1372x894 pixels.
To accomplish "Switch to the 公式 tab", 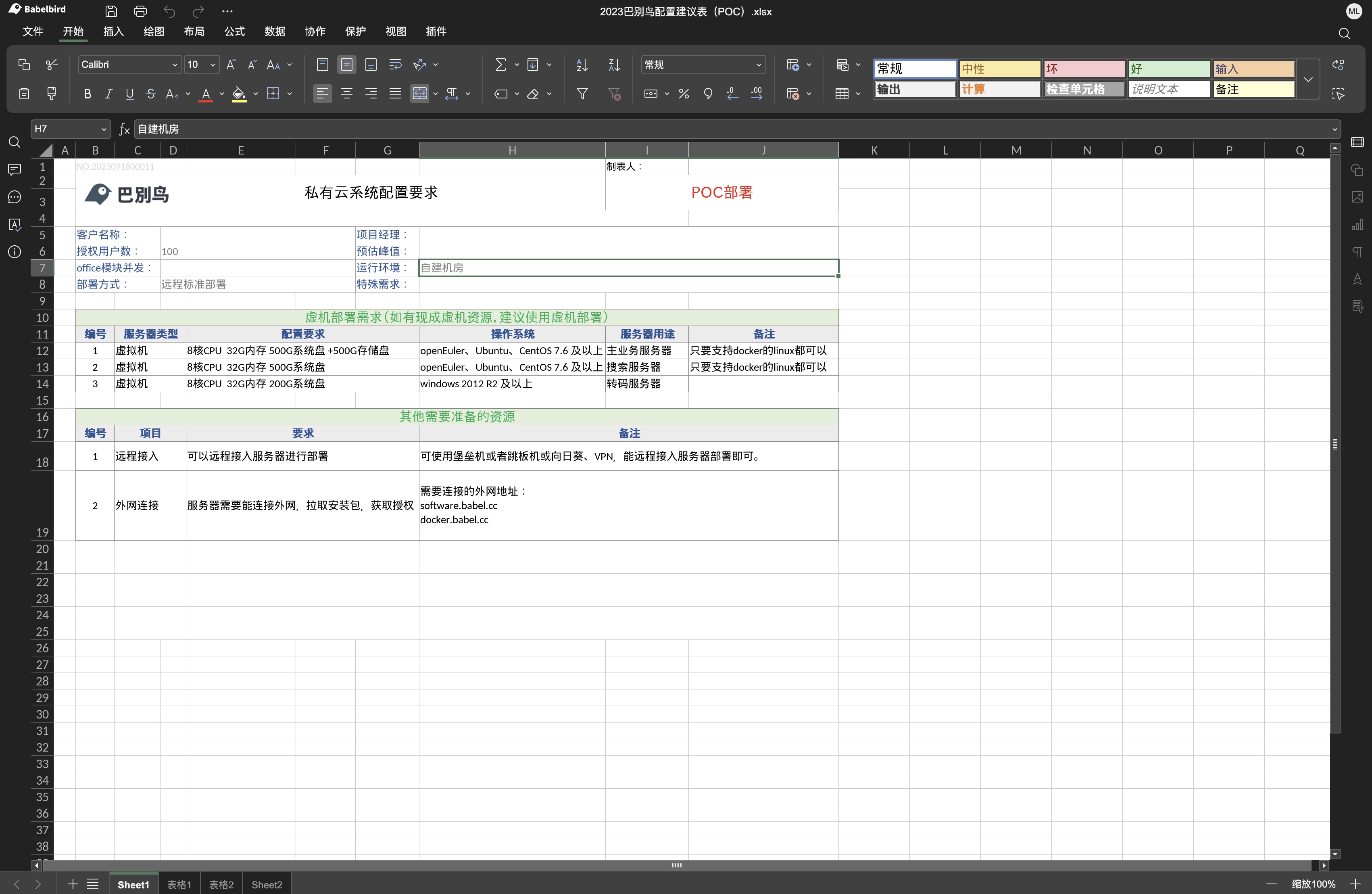I will [235, 32].
